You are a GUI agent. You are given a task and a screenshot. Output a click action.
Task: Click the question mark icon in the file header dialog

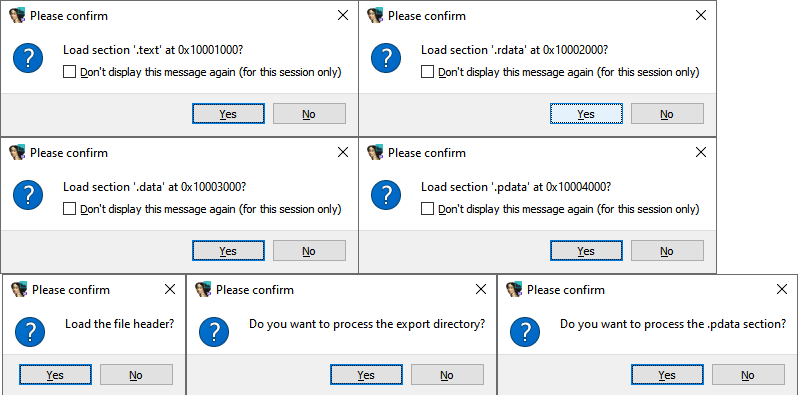click(x=30, y=332)
